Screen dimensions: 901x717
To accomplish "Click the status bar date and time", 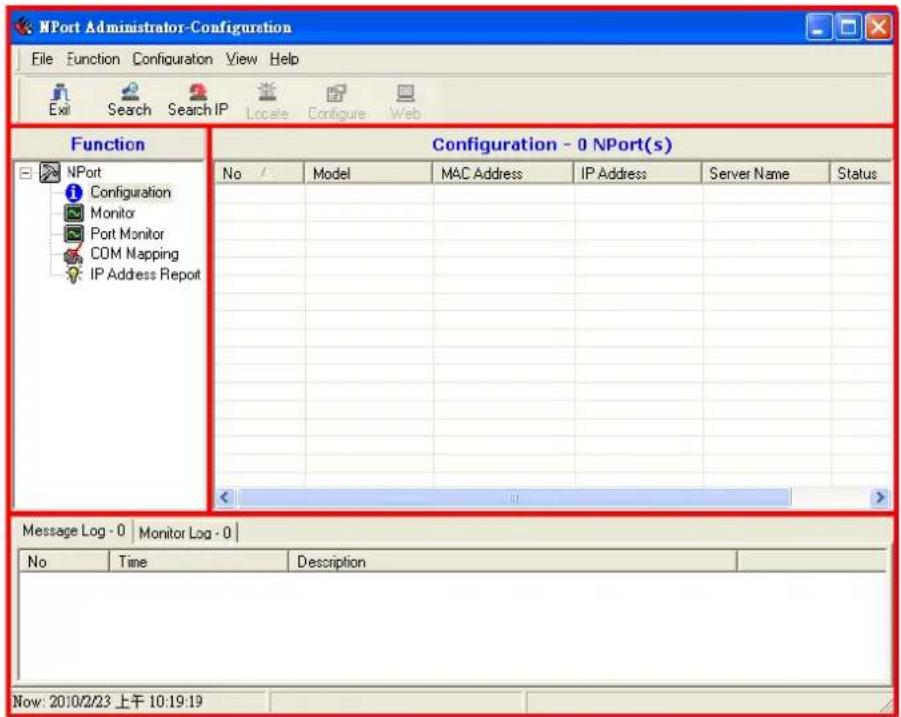I will [x=108, y=701].
